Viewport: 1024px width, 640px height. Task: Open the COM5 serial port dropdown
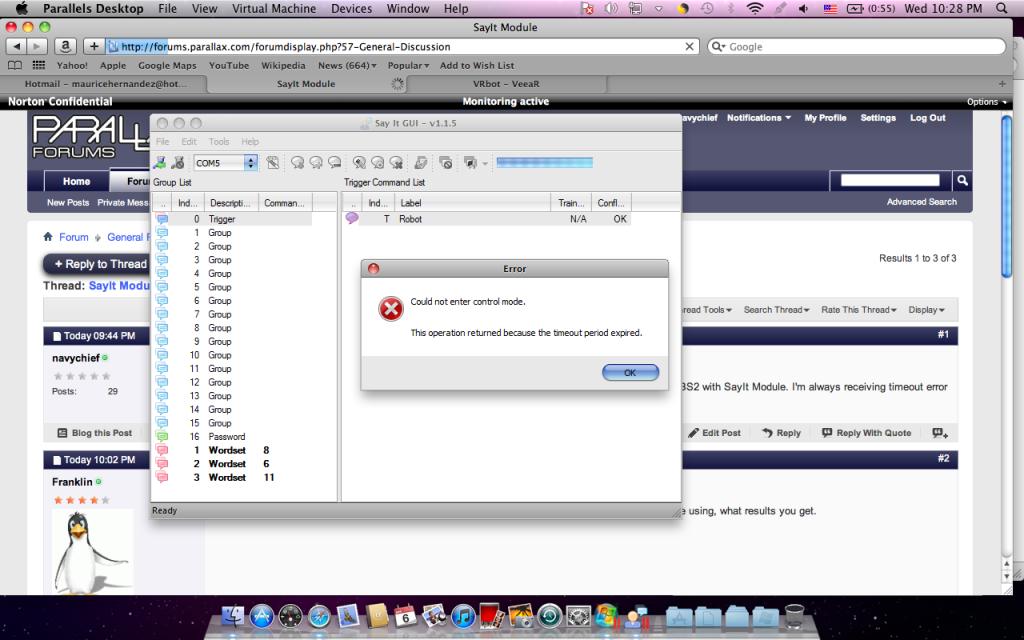pyautogui.click(x=251, y=163)
